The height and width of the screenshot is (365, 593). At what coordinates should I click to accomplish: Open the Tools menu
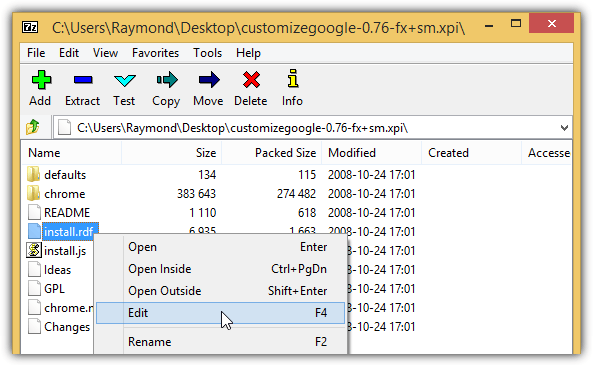(207, 53)
